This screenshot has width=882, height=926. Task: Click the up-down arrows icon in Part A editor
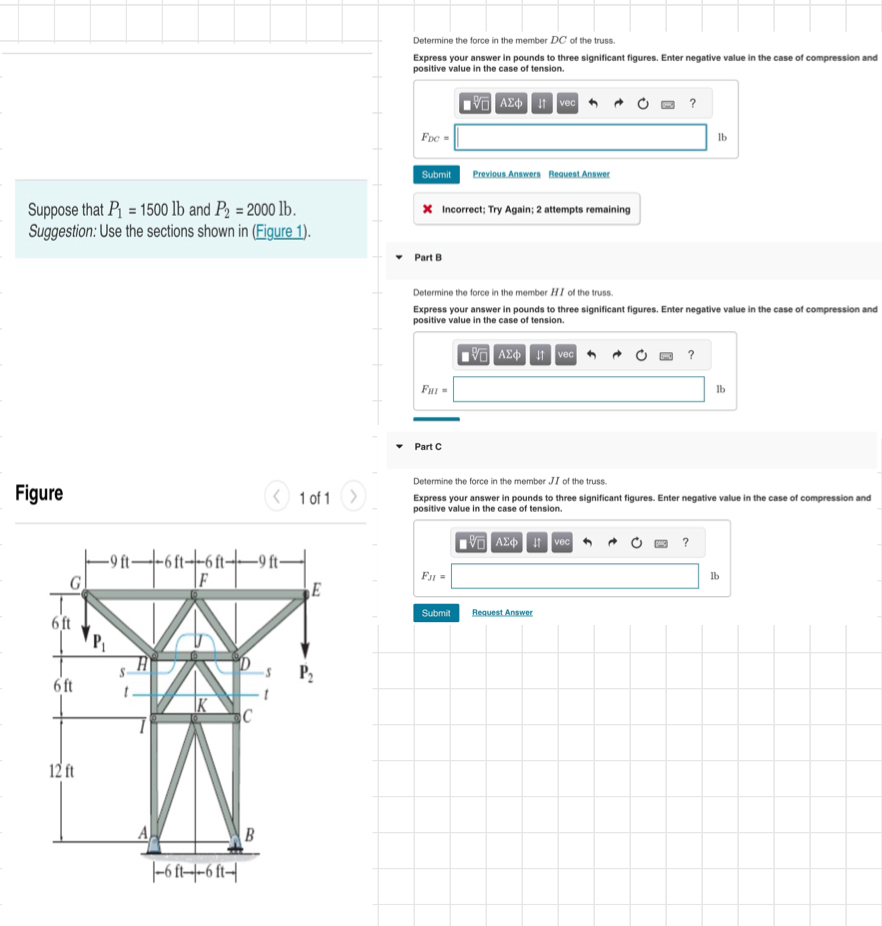(541, 102)
